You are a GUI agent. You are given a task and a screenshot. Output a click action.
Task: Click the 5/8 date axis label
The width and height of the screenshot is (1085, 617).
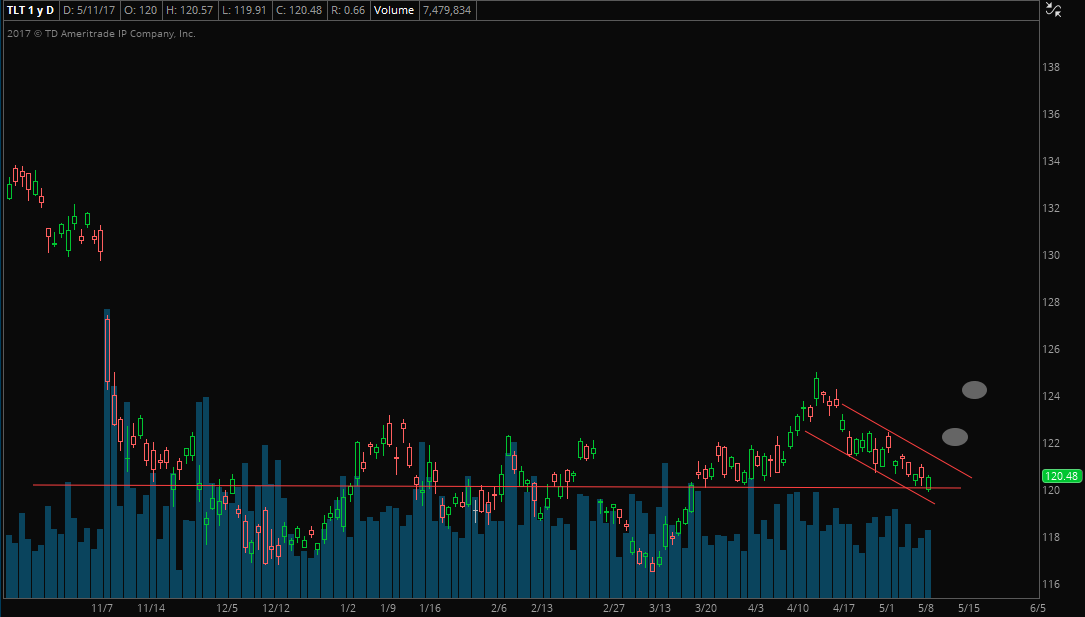(x=926, y=608)
